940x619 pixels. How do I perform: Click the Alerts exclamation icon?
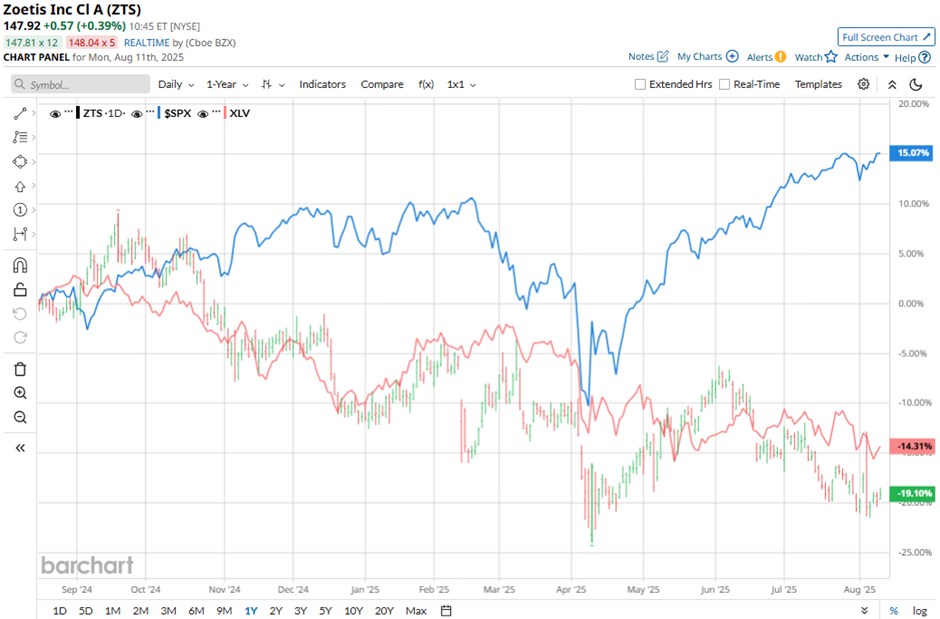pos(780,57)
